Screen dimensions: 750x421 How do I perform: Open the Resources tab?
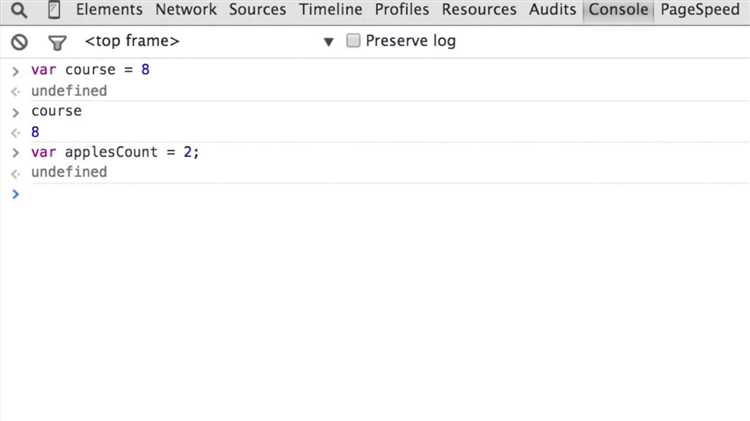coord(479,10)
